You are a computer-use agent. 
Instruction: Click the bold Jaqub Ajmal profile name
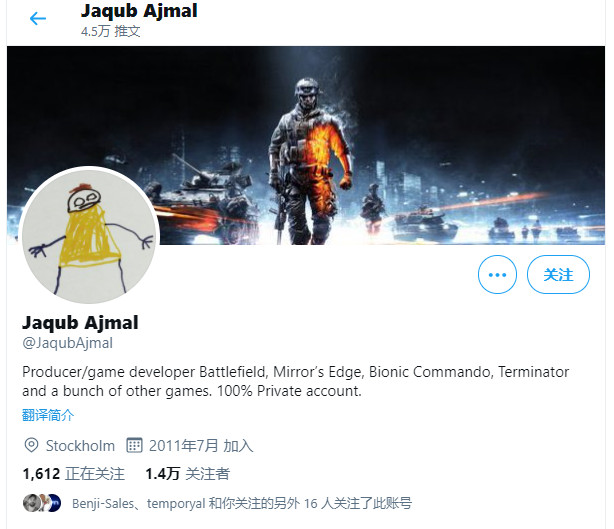point(80,323)
